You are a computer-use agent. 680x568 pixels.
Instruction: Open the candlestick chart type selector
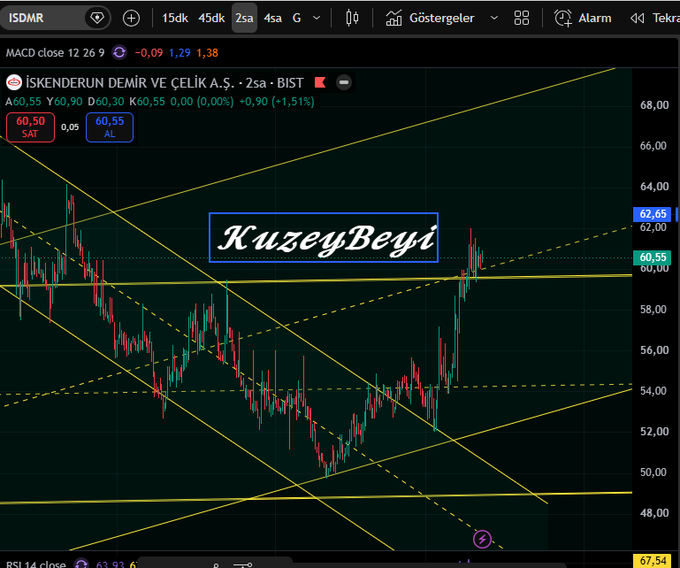[x=352, y=18]
